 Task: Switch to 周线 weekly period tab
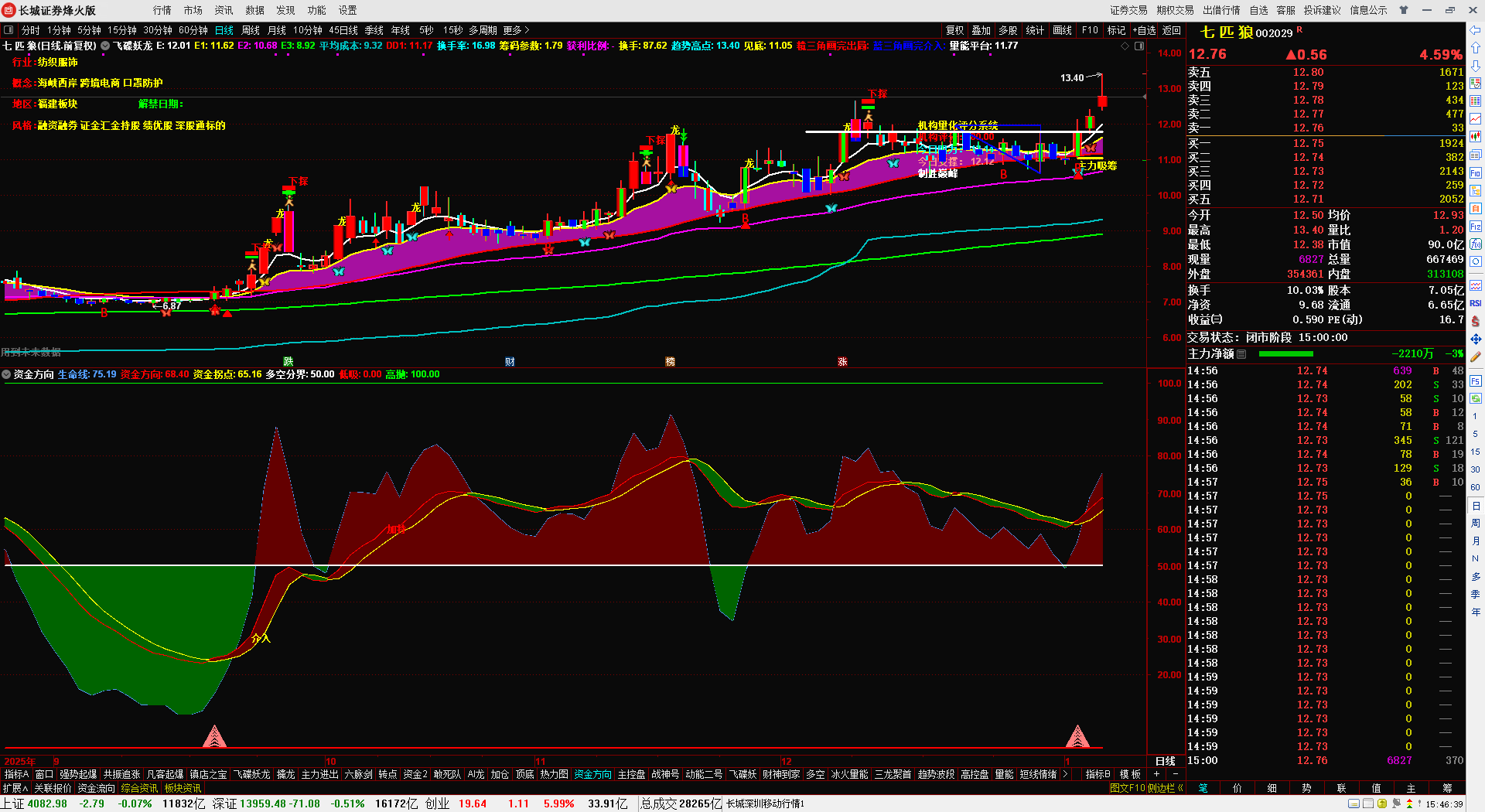[251, 30]
